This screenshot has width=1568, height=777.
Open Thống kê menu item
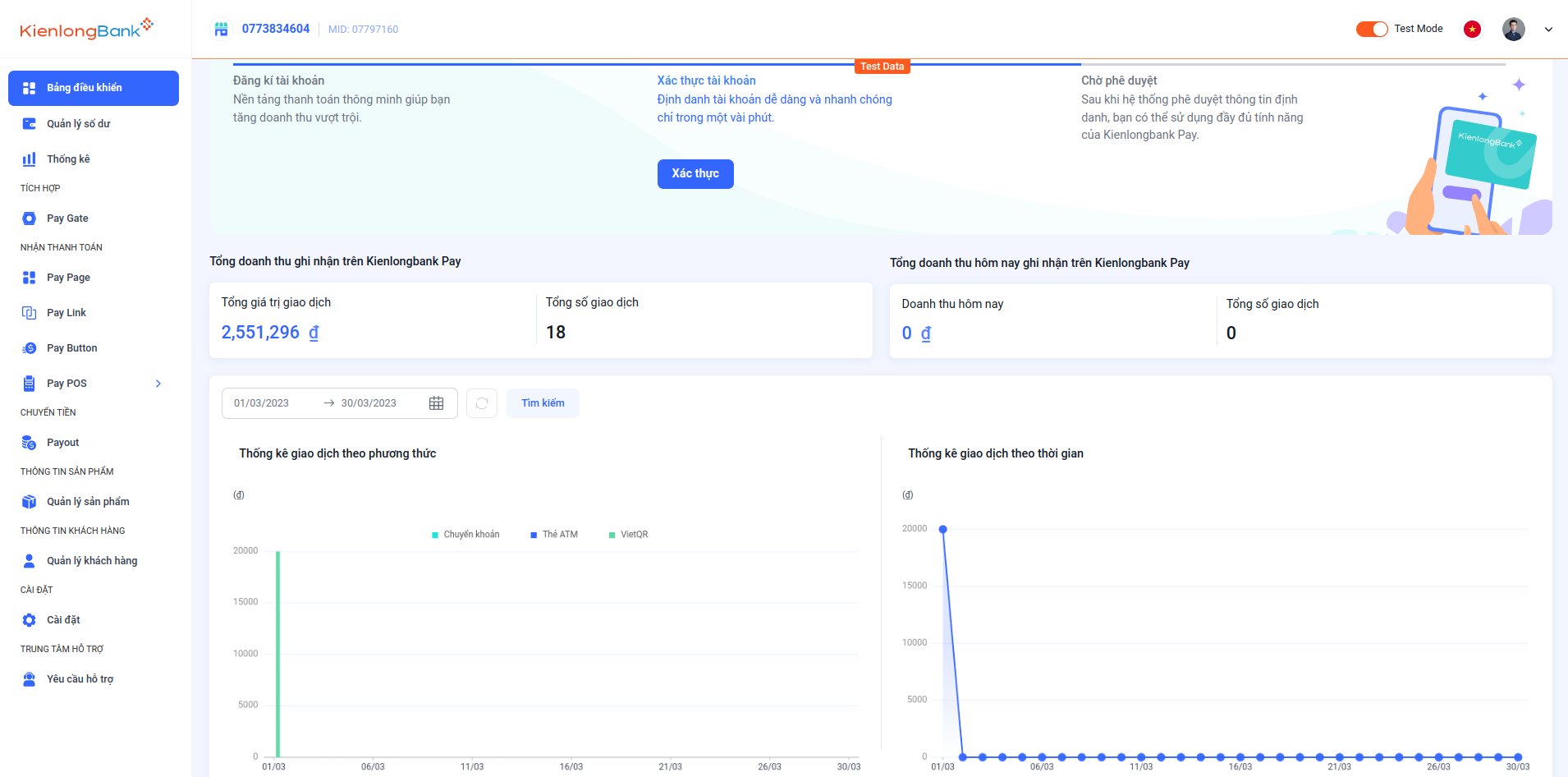94,159
